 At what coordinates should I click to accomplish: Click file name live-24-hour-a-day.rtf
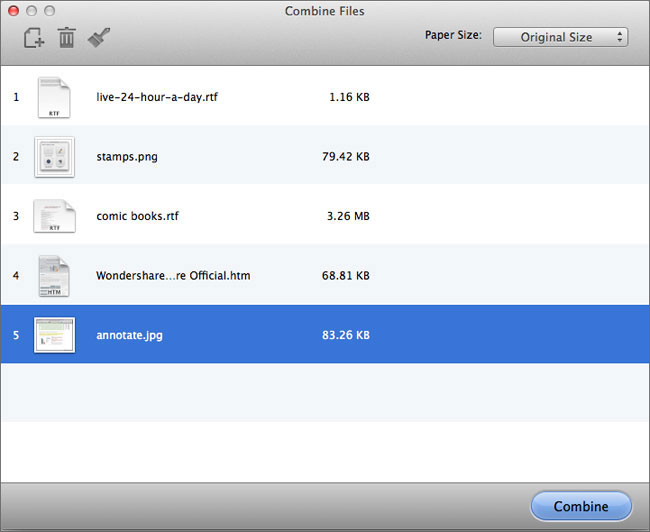pos(157,97)
